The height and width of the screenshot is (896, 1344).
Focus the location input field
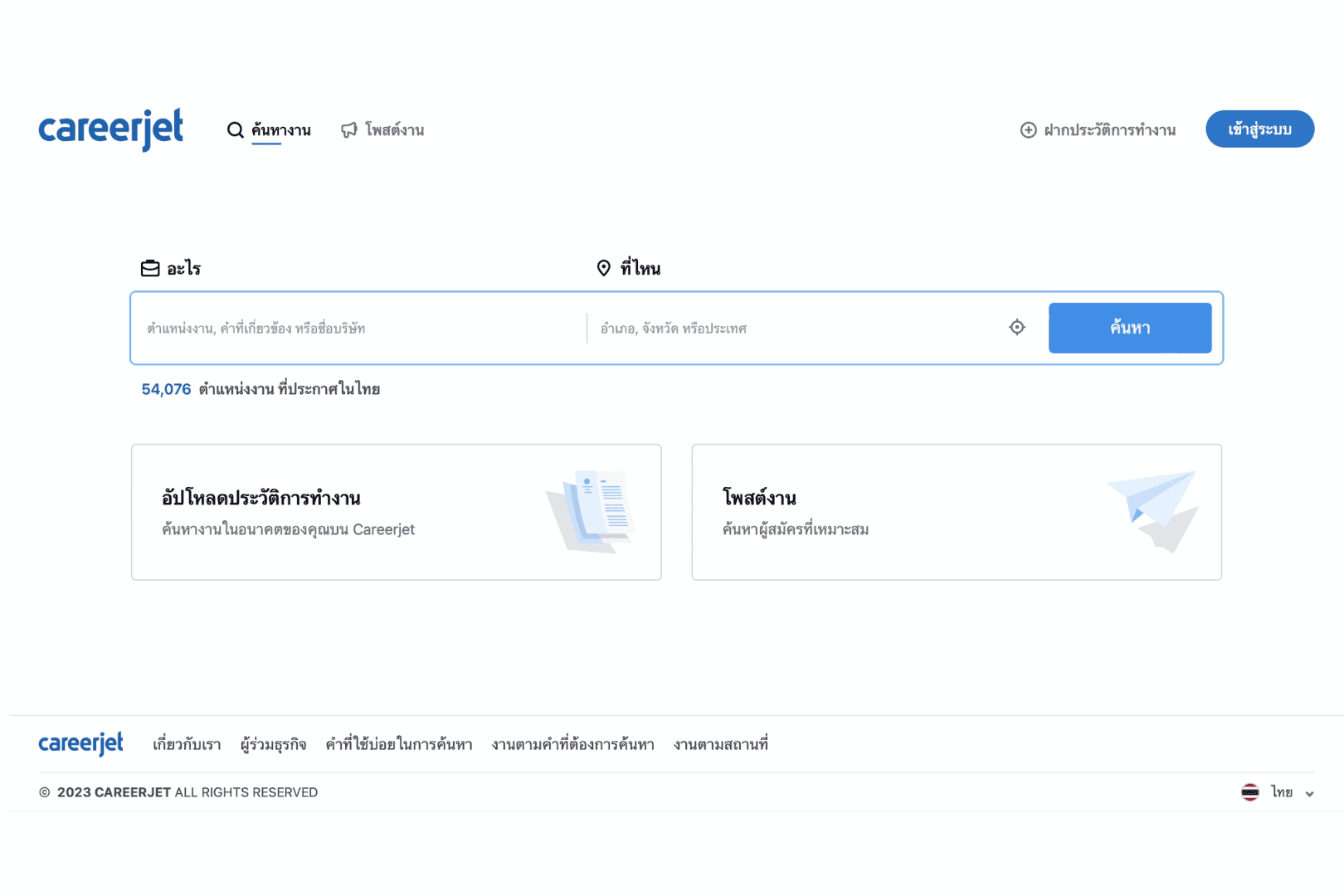coord(796,329)
